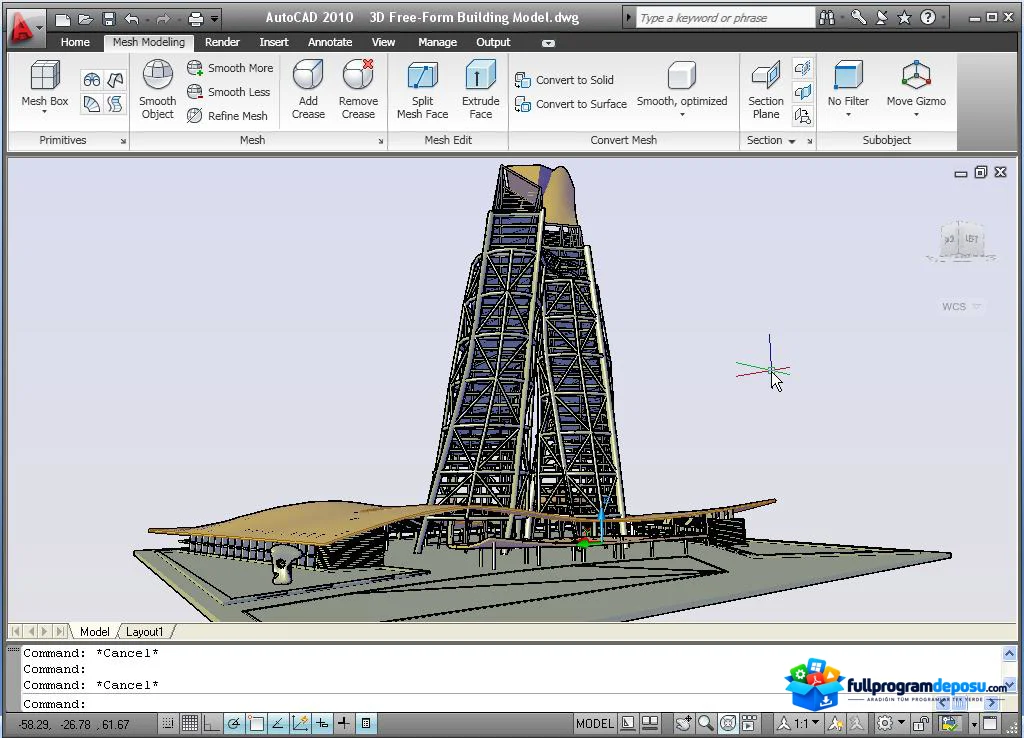Expand the Section panel dropdown arrow
This screenshot has height=738, width=1024.
(x=792, y=141)
